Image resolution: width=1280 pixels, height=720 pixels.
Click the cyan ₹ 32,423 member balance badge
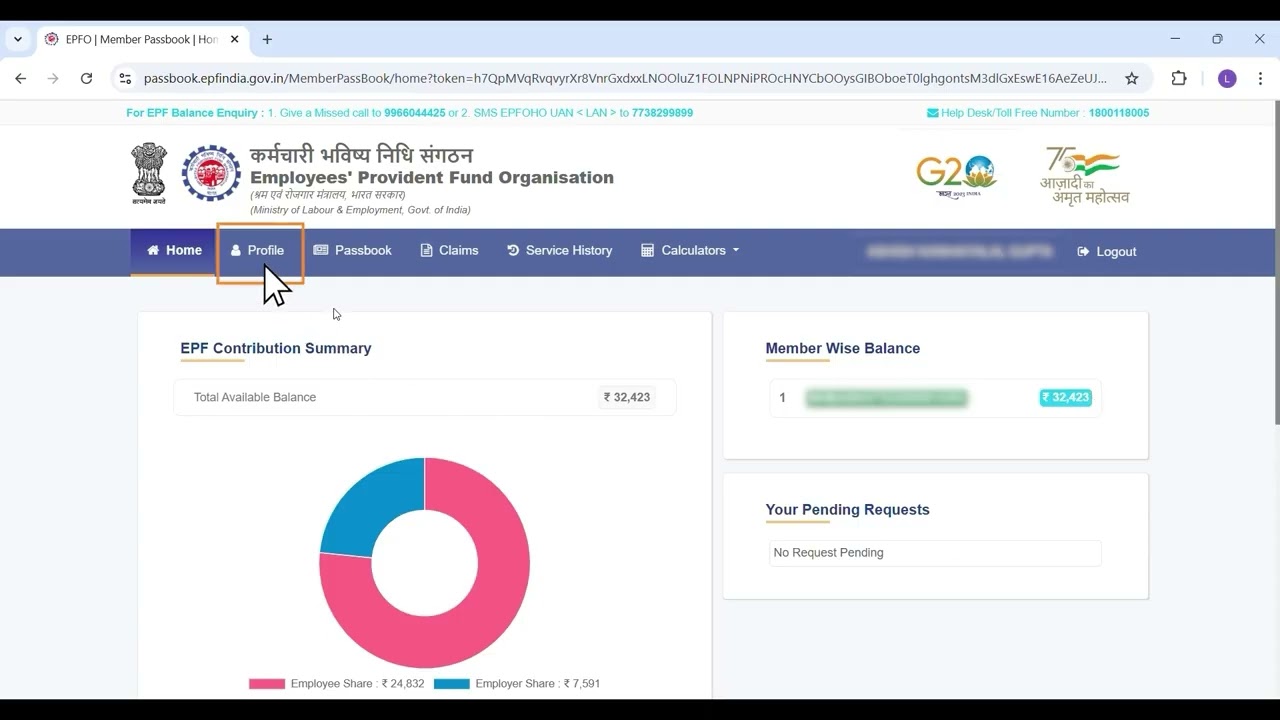(1065, 397)
